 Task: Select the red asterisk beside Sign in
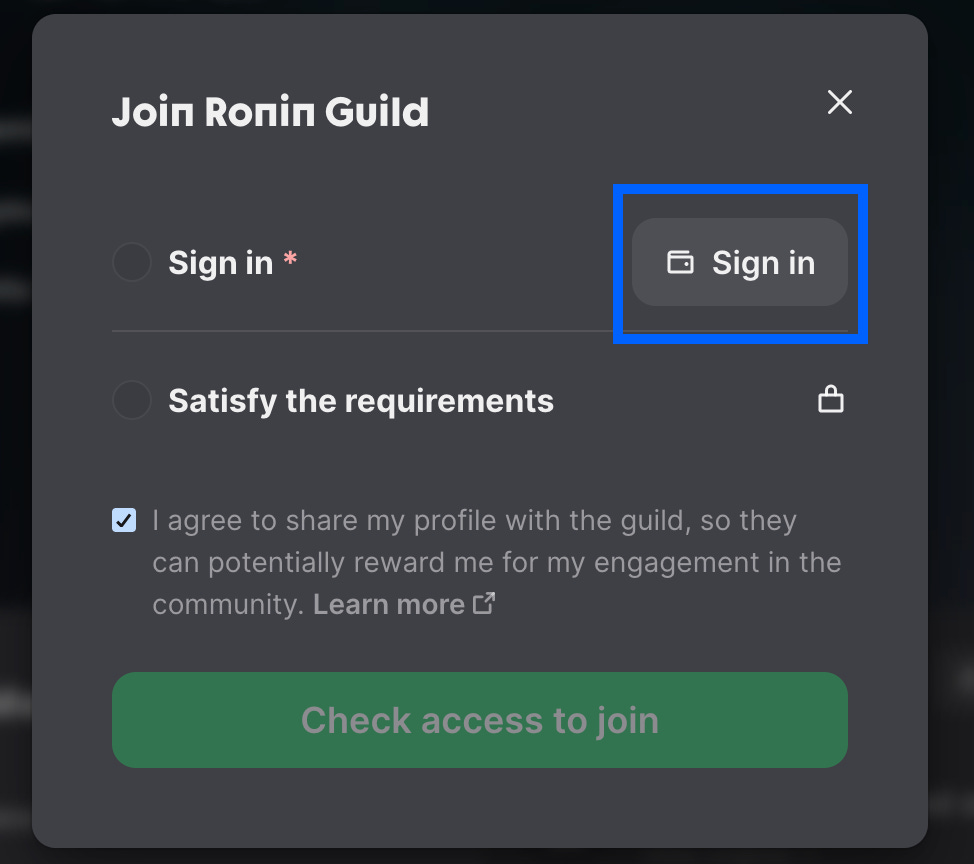pos(289,258)
